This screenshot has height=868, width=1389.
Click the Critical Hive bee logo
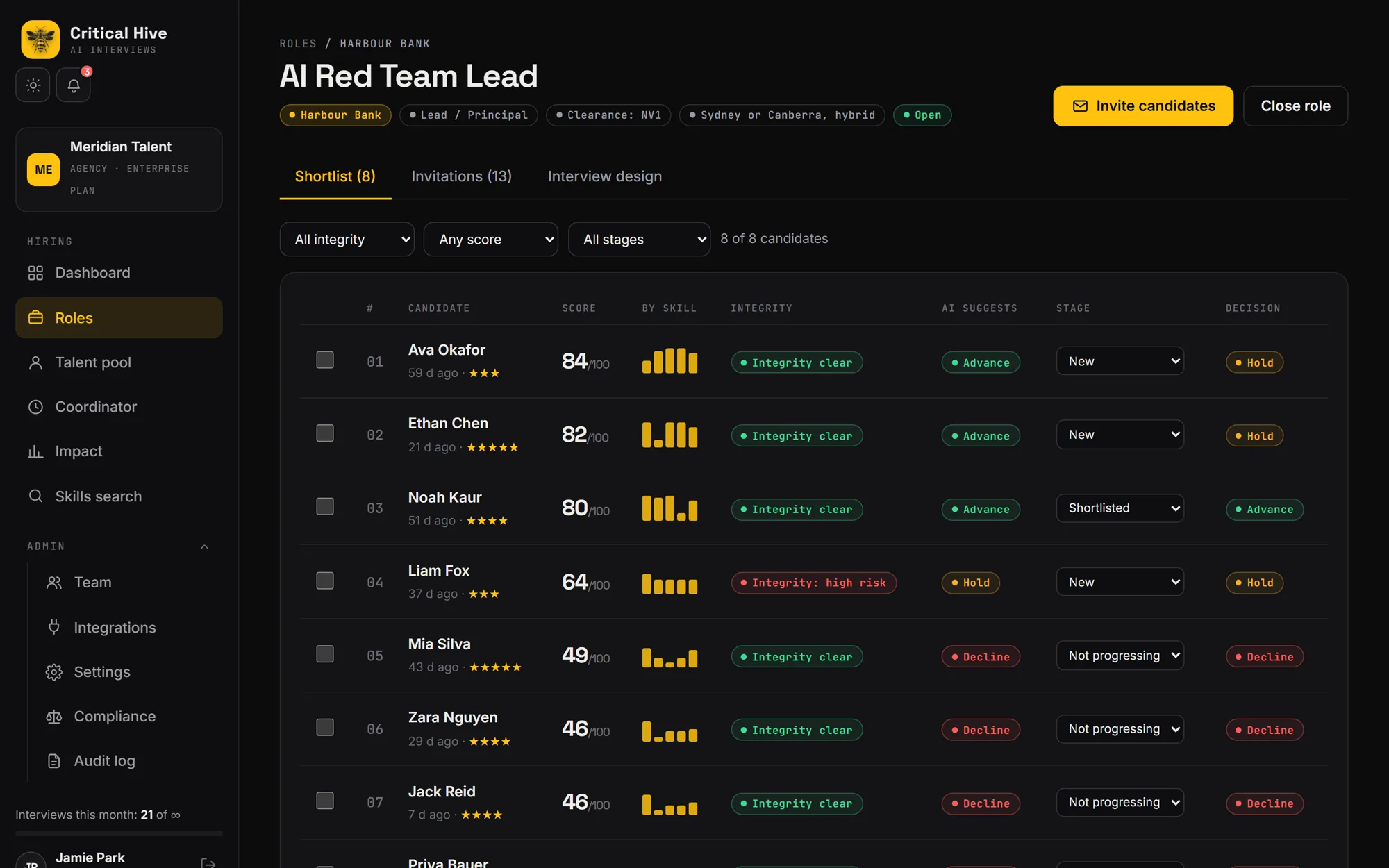40,40
